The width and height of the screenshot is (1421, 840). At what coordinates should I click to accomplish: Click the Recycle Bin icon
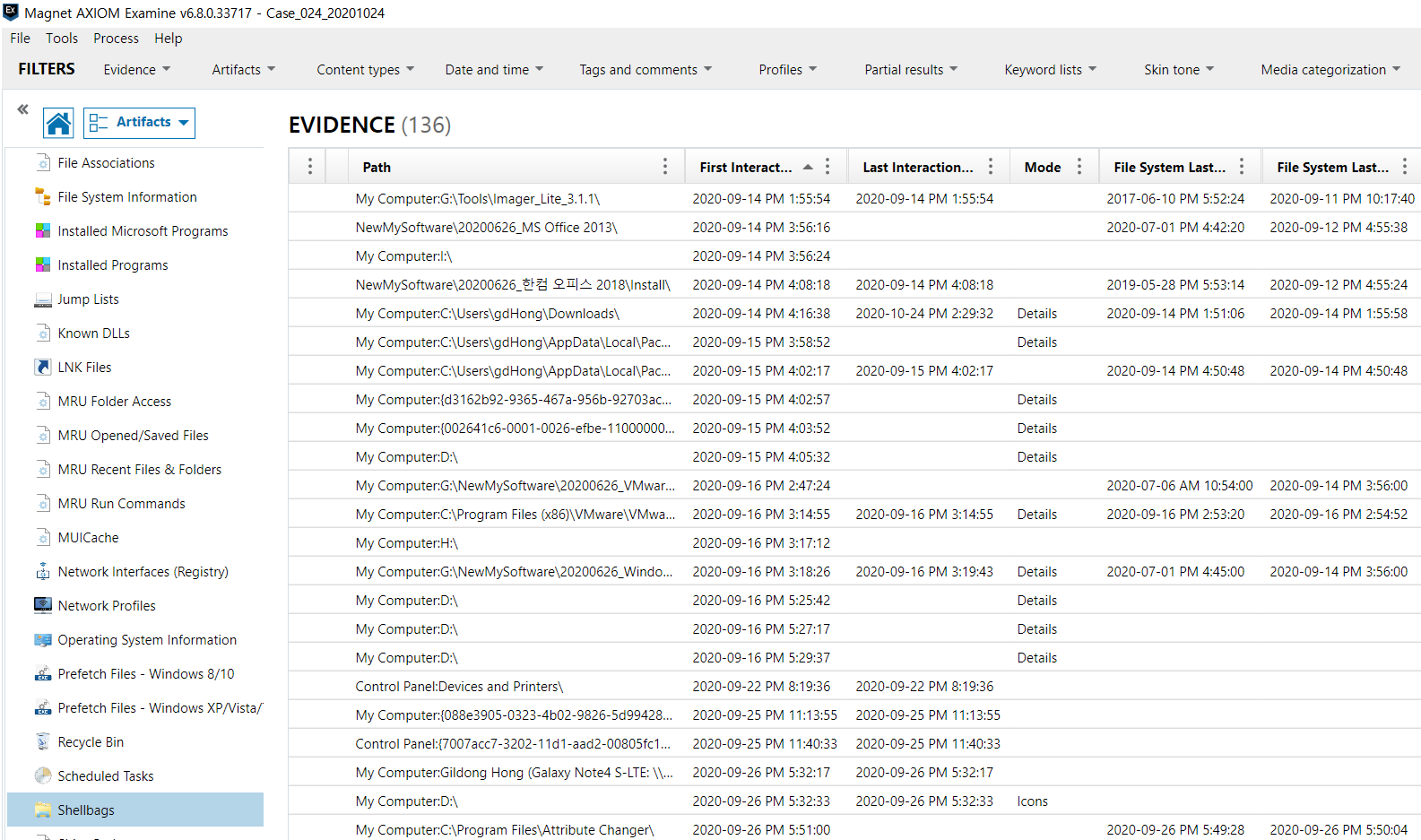[43, 741]
